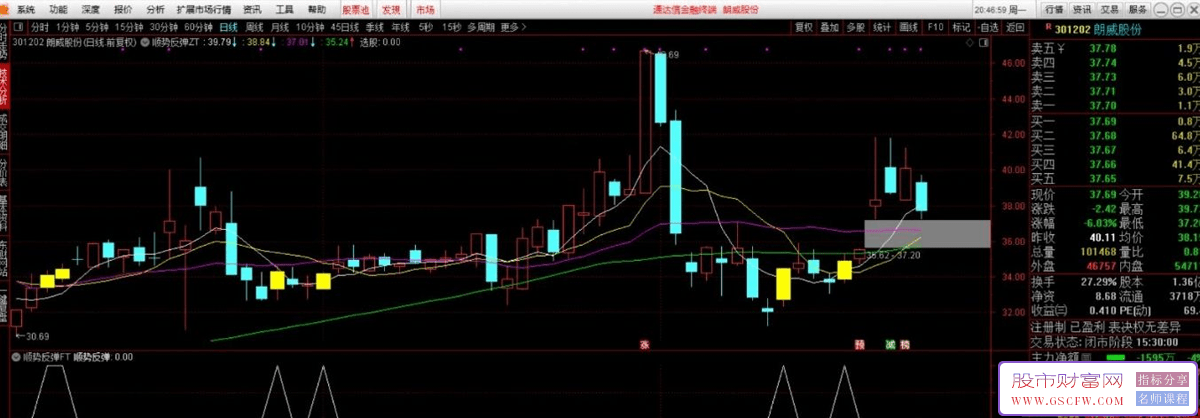Click the 名师课程 button in the banner
This screenshot has width=1200, height=418.
pyautogui.click(x=1162, y=399)
